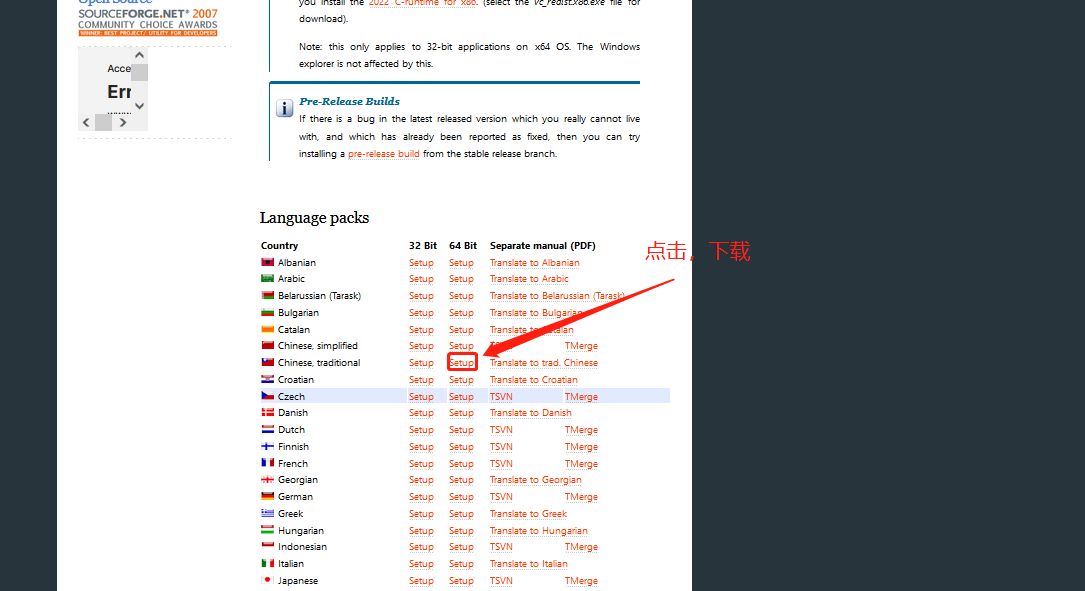Click the vertical scrollbar thumb in the embedded frame

140,72
